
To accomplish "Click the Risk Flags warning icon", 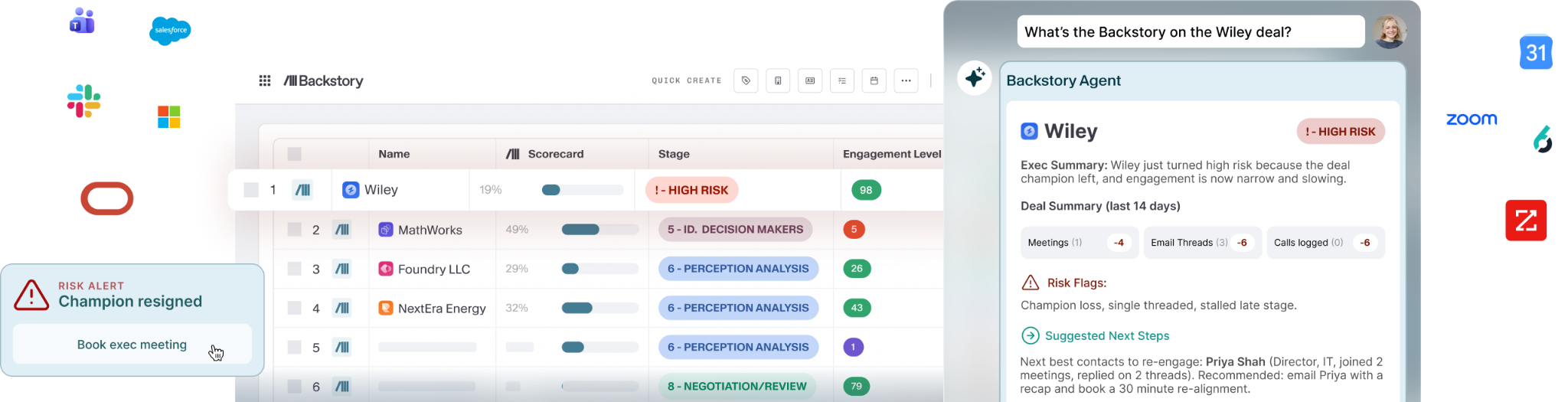I will [1031, 283].
